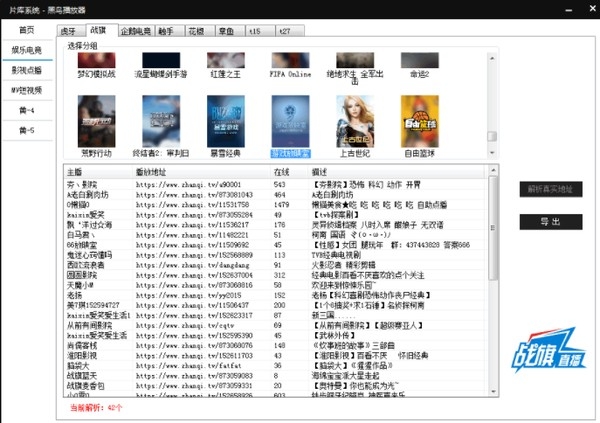Select the streamer row 肖偶客栈
The width and height of the screenshot is (600, 423).
click(276, 345)
